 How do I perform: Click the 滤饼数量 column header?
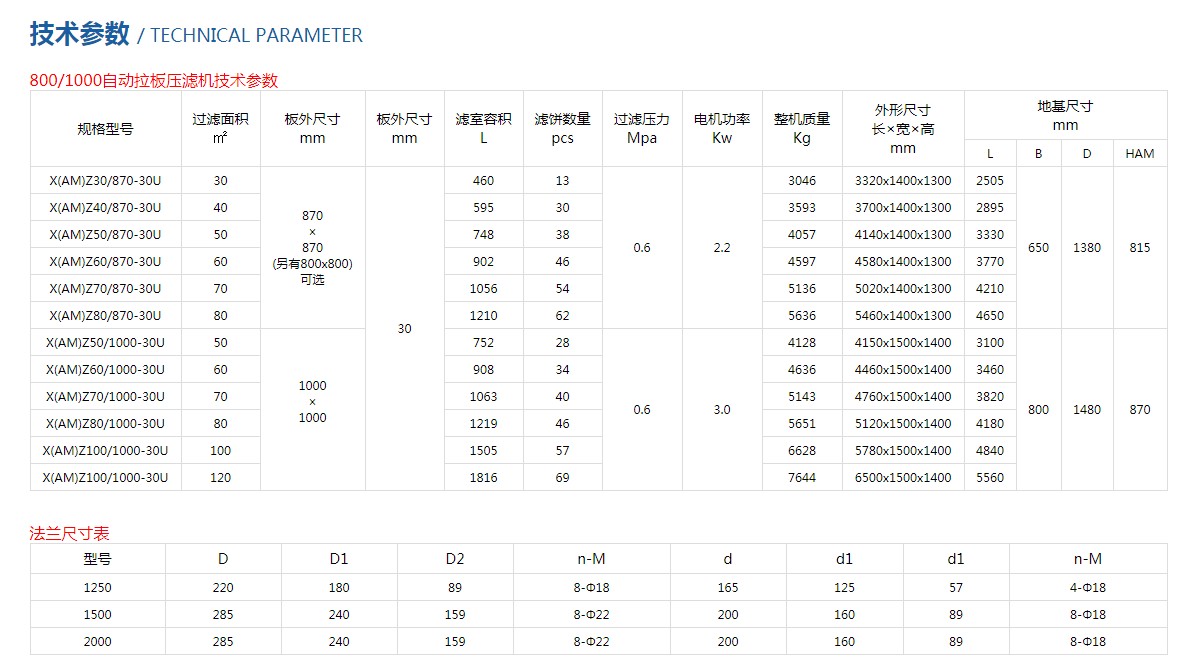pyautogui.click(x=562, y=128)
